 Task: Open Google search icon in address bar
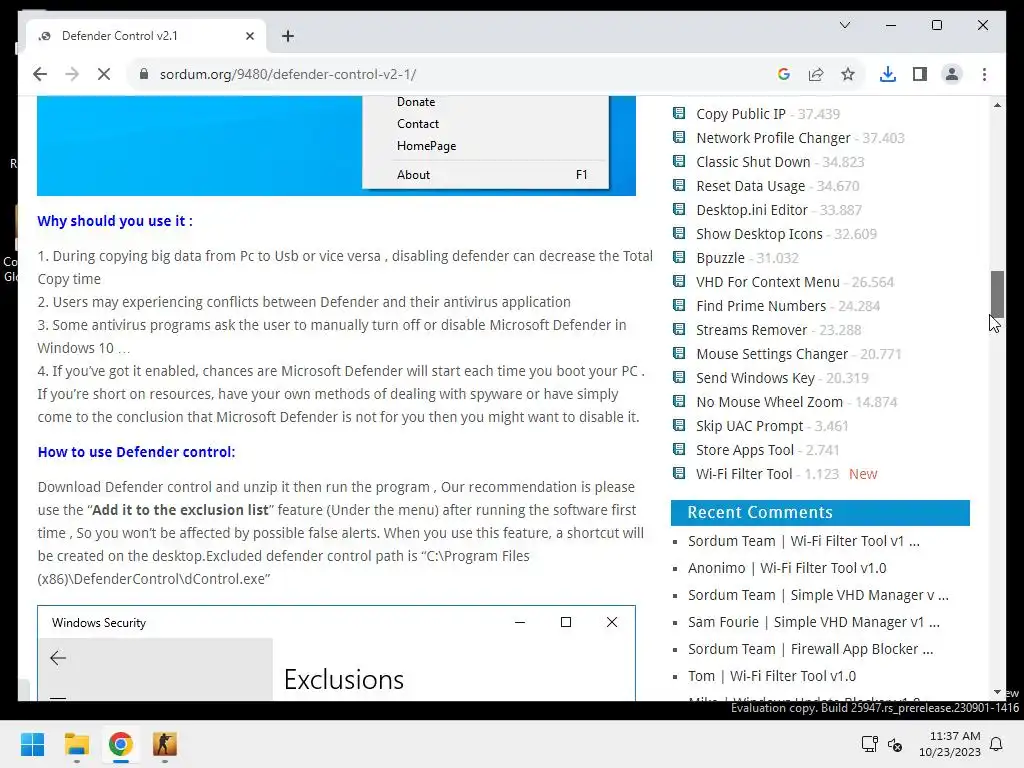(x=784, y=74)
